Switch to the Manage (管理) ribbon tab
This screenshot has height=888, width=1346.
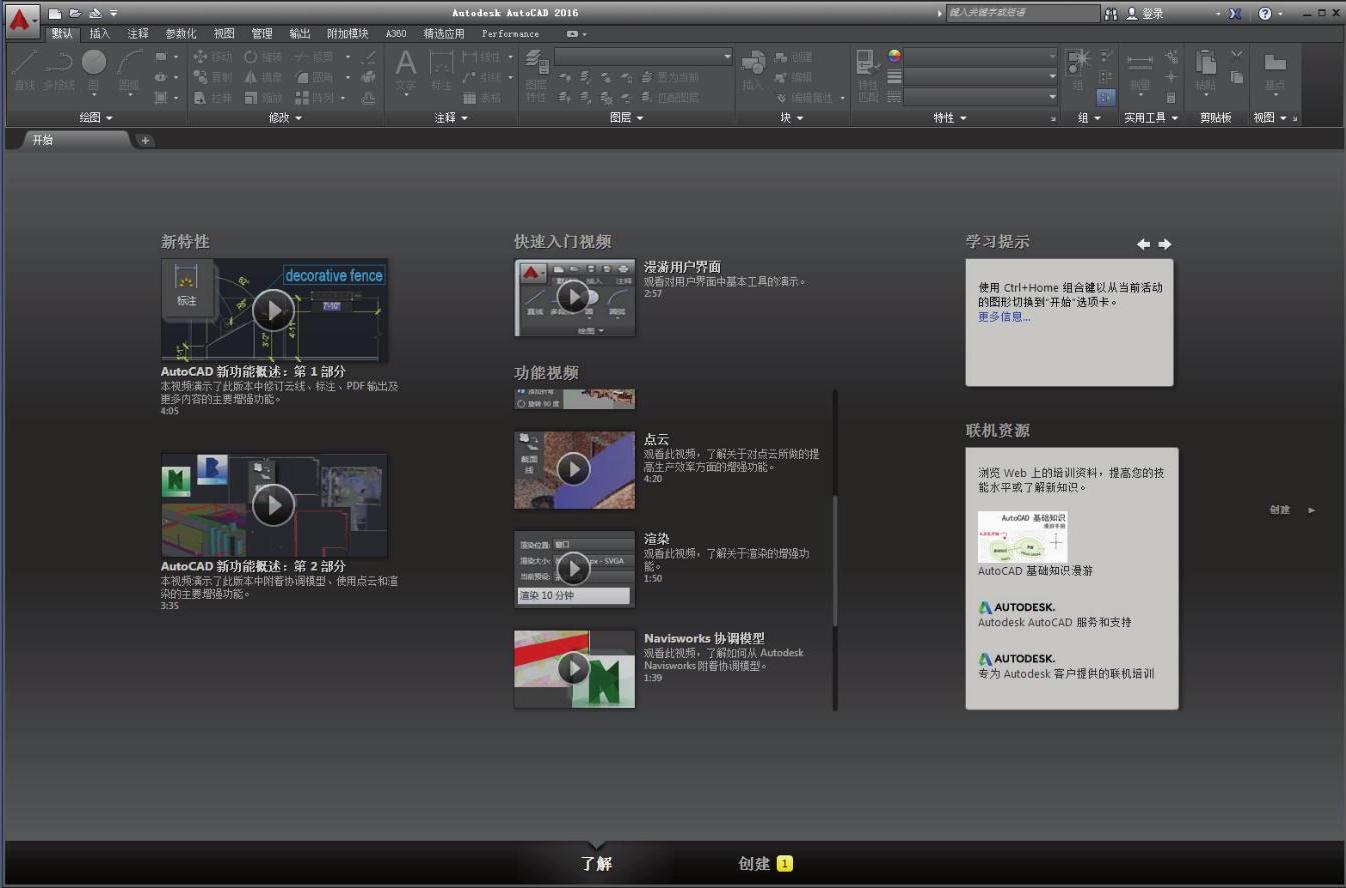[262, 33]
